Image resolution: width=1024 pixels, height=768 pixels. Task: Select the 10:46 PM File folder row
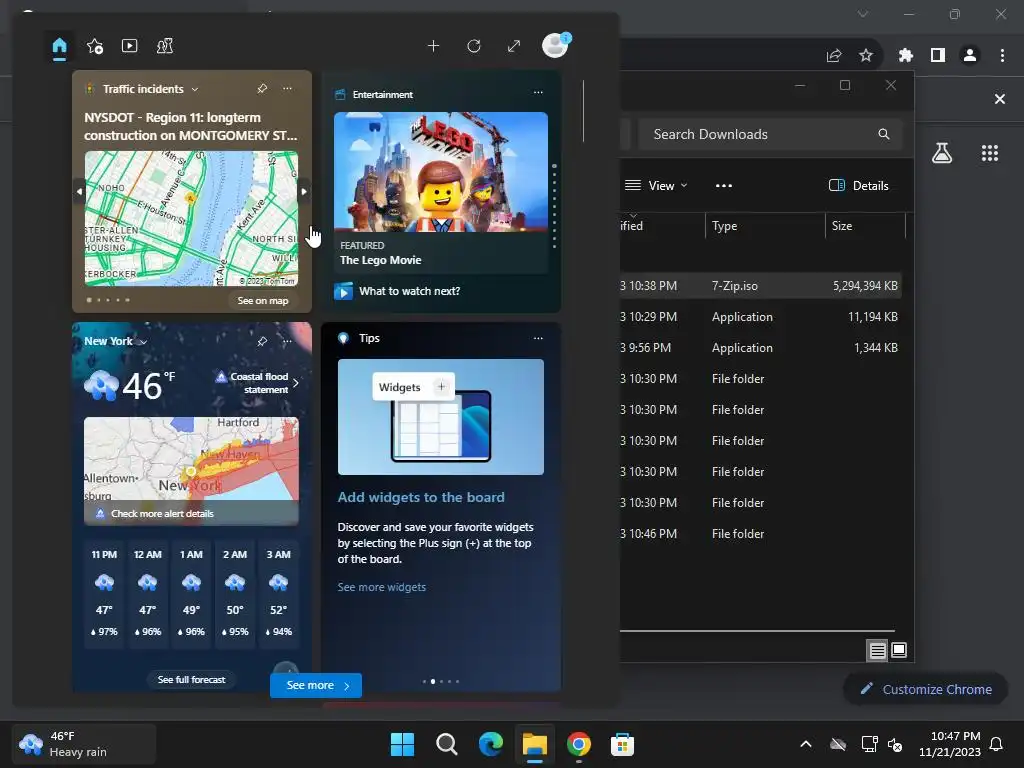(761, 534)
